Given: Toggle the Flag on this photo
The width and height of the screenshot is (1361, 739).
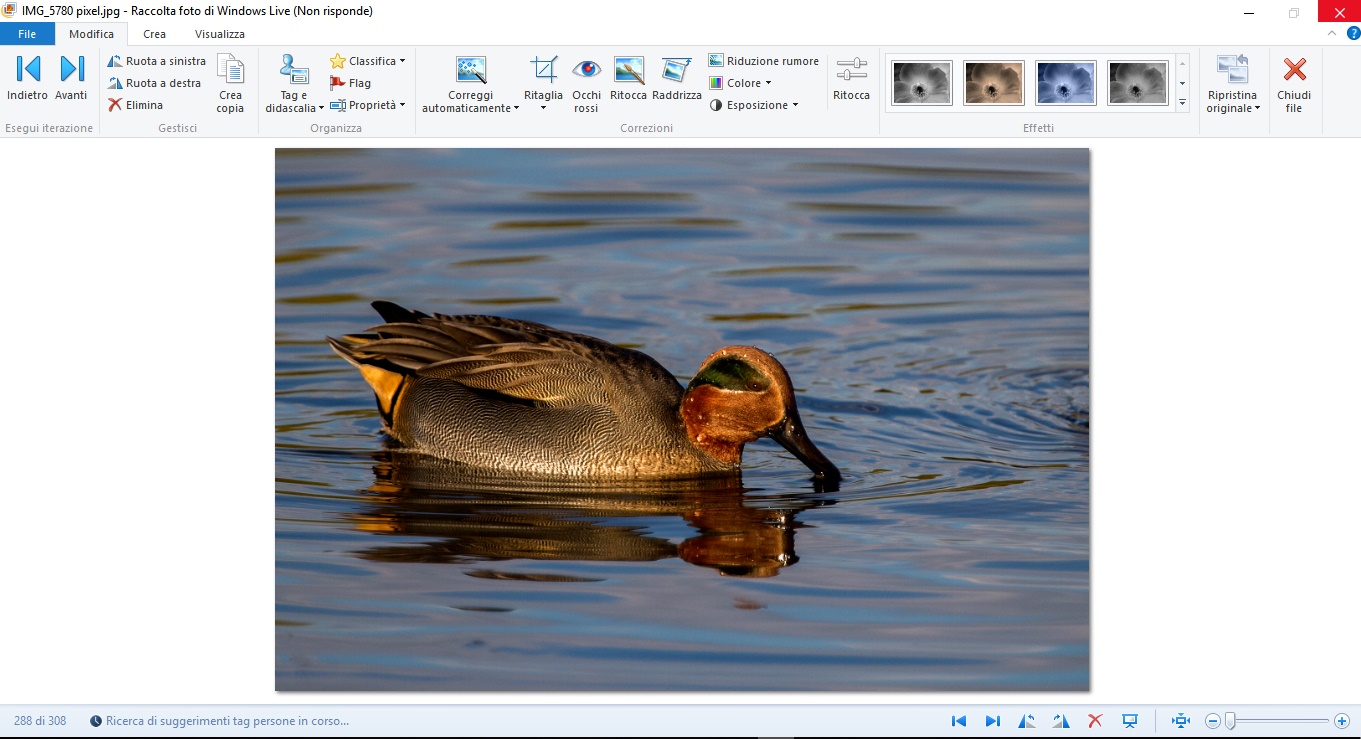Looking at the screenshot, I should [x=351, y=83].
